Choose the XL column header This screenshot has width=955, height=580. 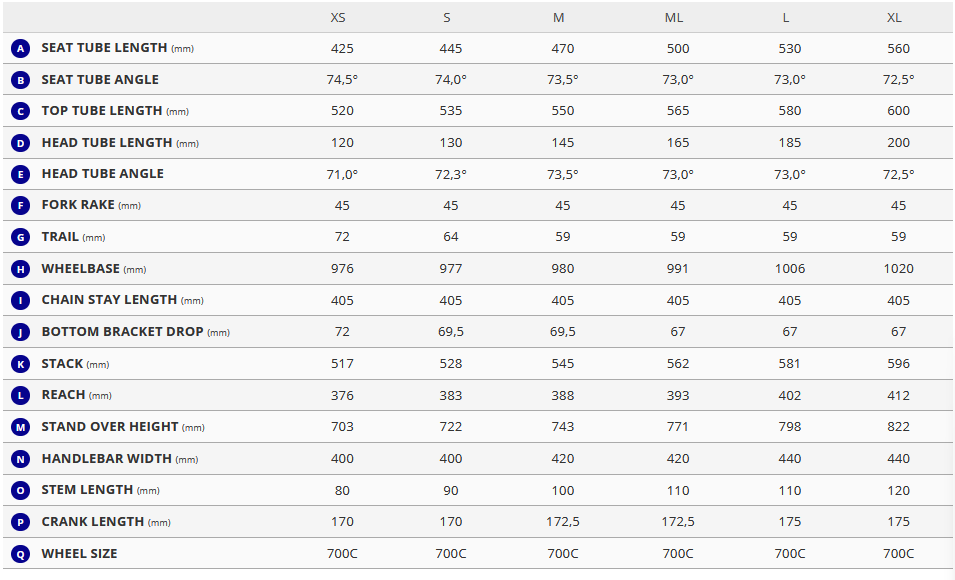coord(897,18)
